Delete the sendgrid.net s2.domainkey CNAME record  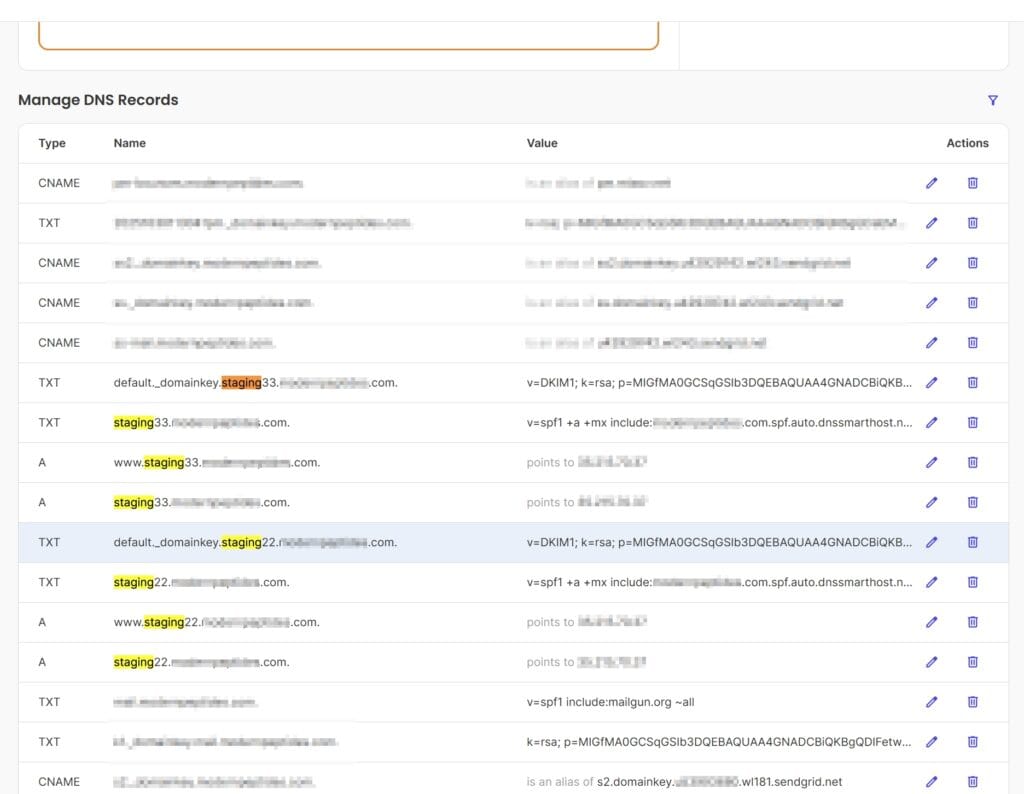tap(972, 781)
